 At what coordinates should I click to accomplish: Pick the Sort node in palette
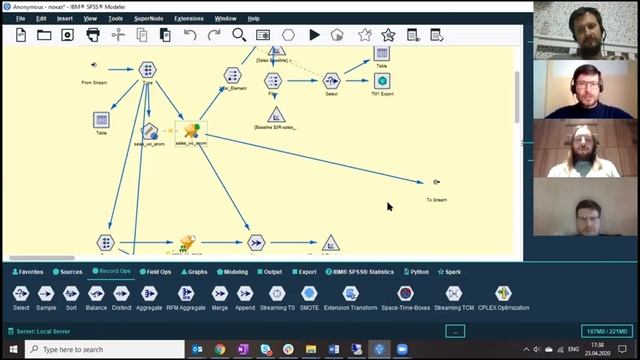(71, 298)
